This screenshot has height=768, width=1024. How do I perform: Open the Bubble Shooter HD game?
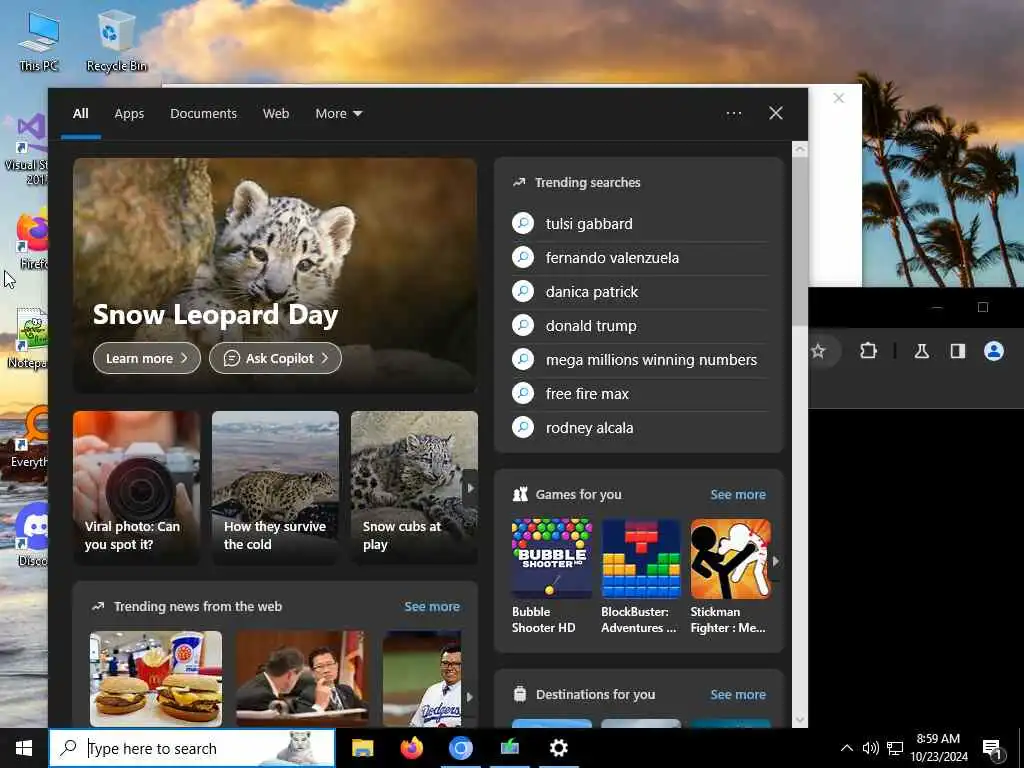[551, 576]
